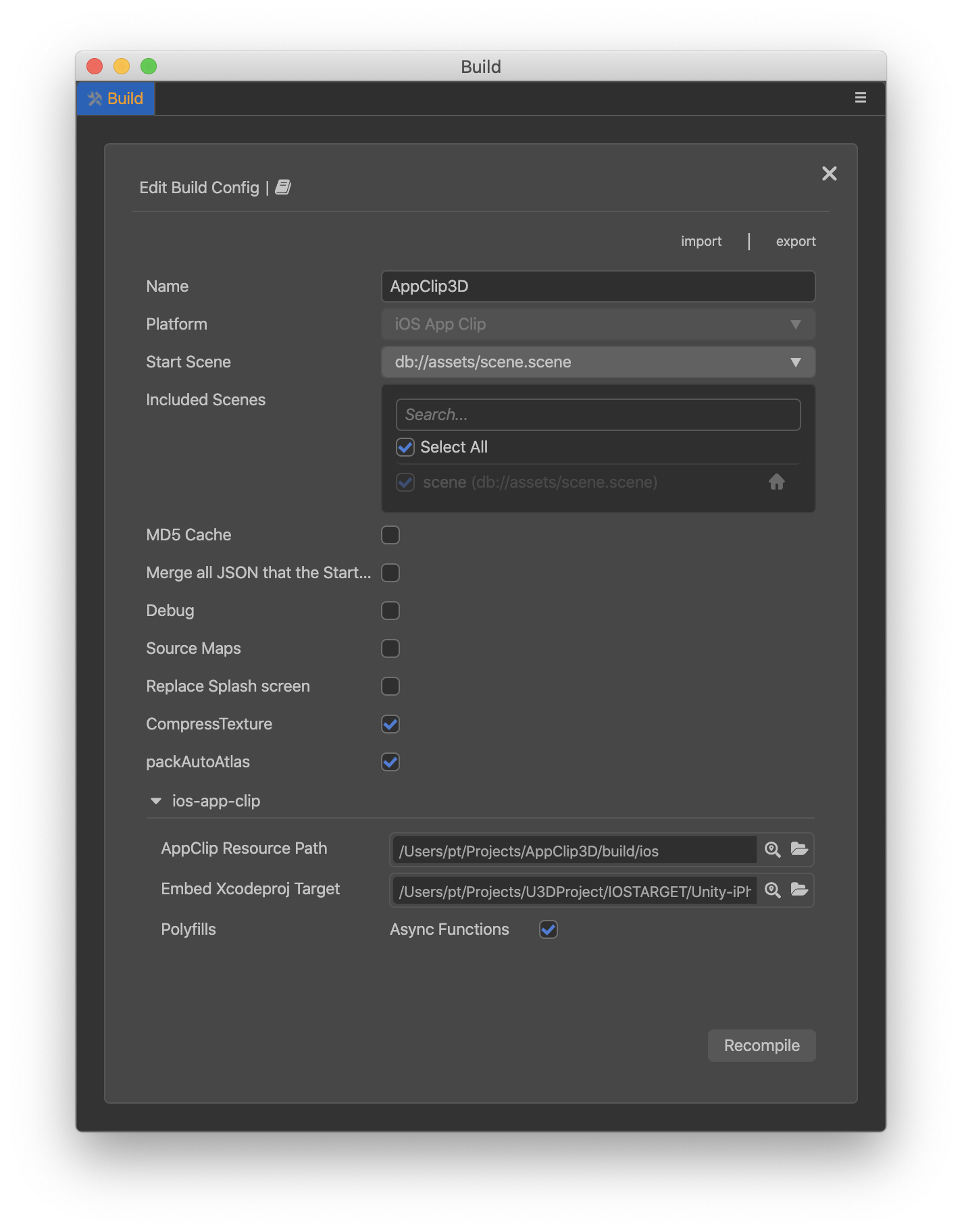Enable the Source Maps checkbox

point(390,648)
